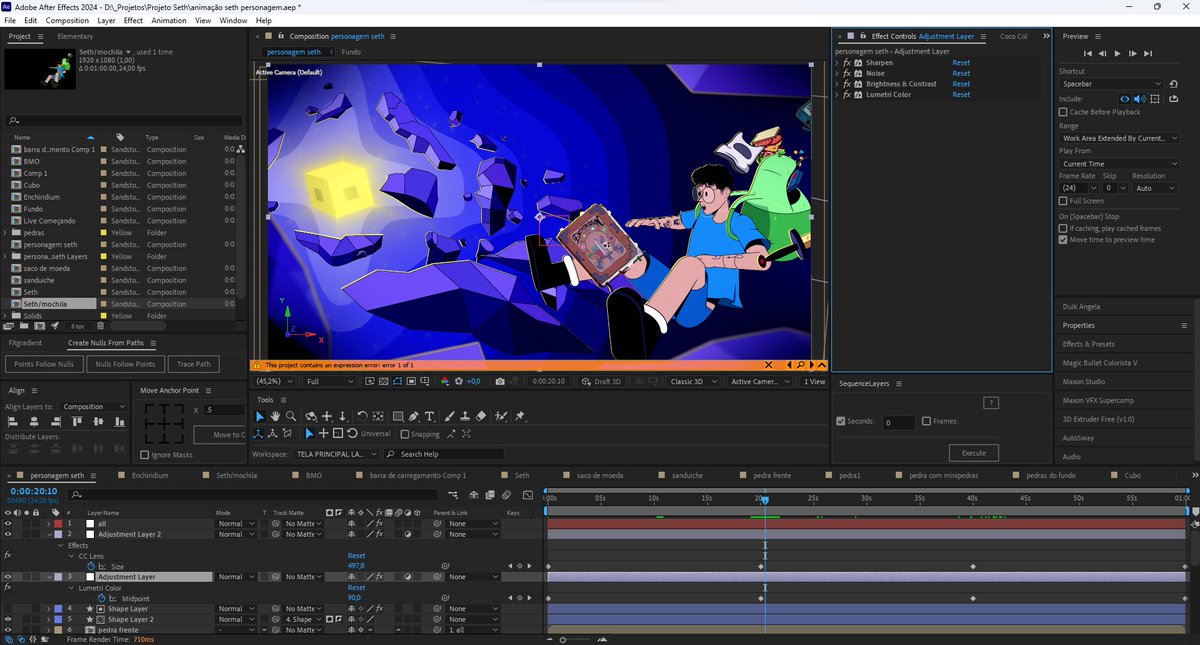This screenshot has height=645, width=1200.
Task: Open the Animation menu
Action: point(168,20)
